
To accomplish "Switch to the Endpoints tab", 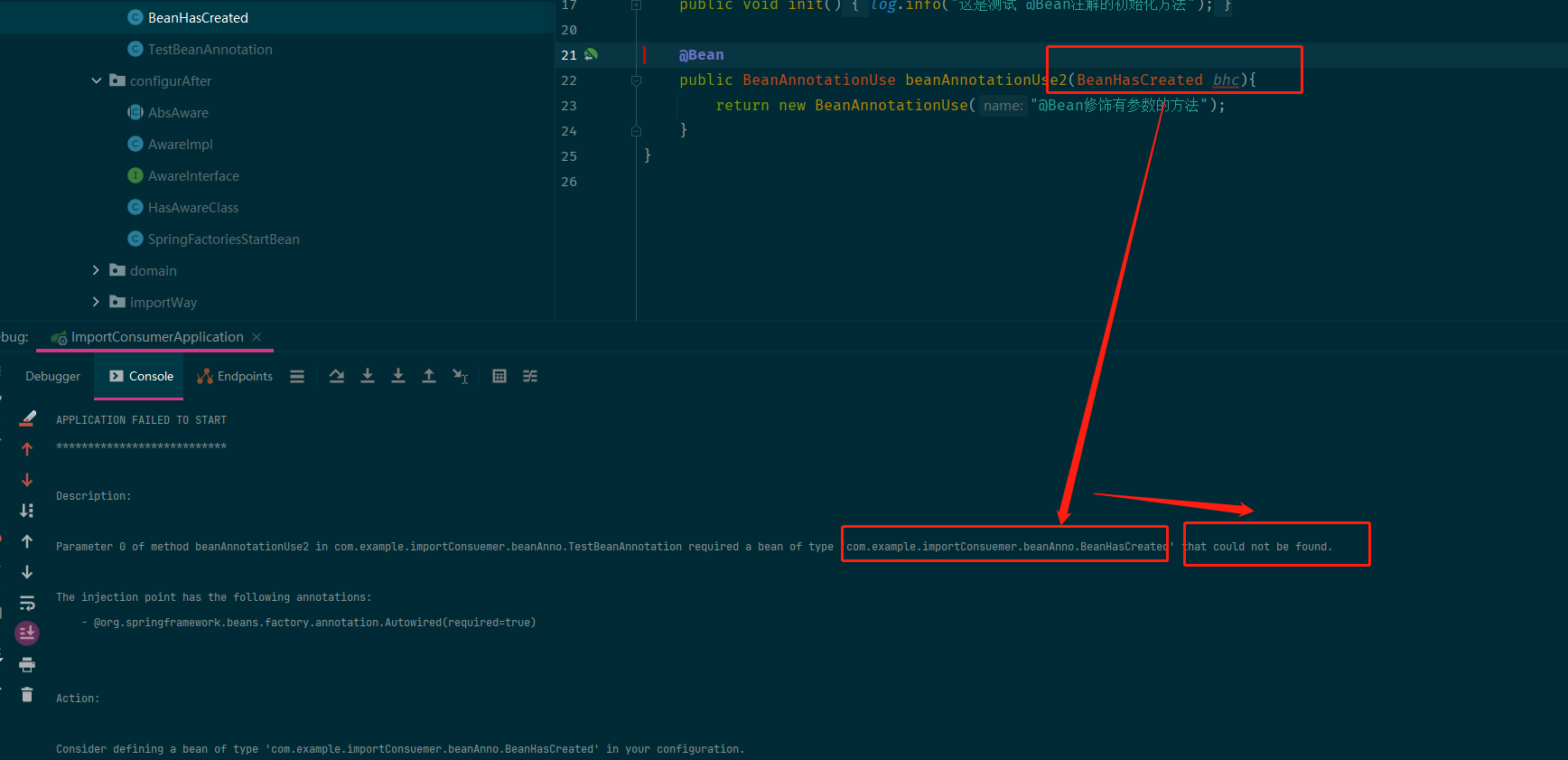I will 235,376.
